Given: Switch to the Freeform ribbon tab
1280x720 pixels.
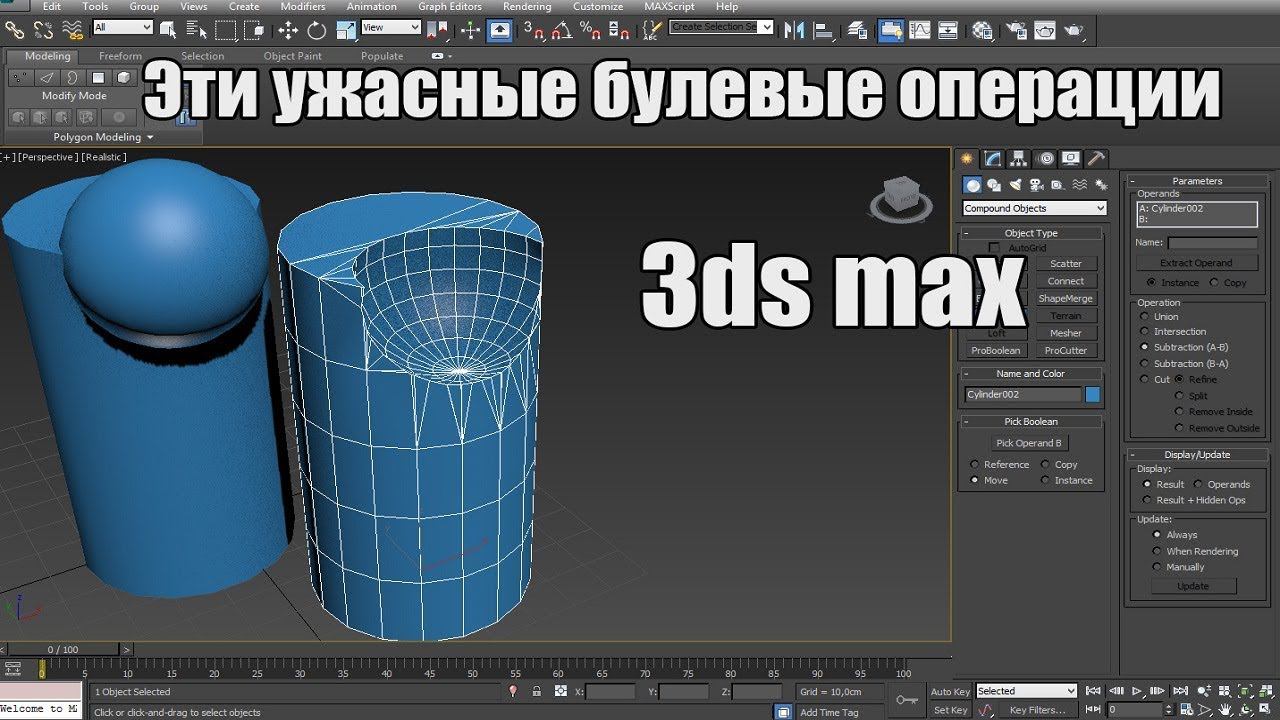Looking at the screenshot, I should [x=120, y=56].
